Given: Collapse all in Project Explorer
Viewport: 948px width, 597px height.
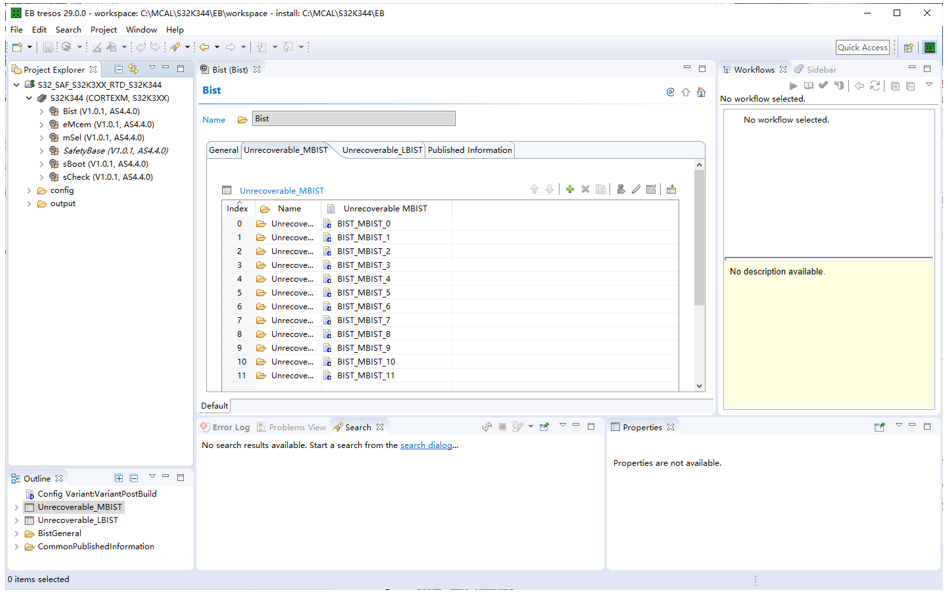Looking at the screenshot, I should (x=119, y=69).
